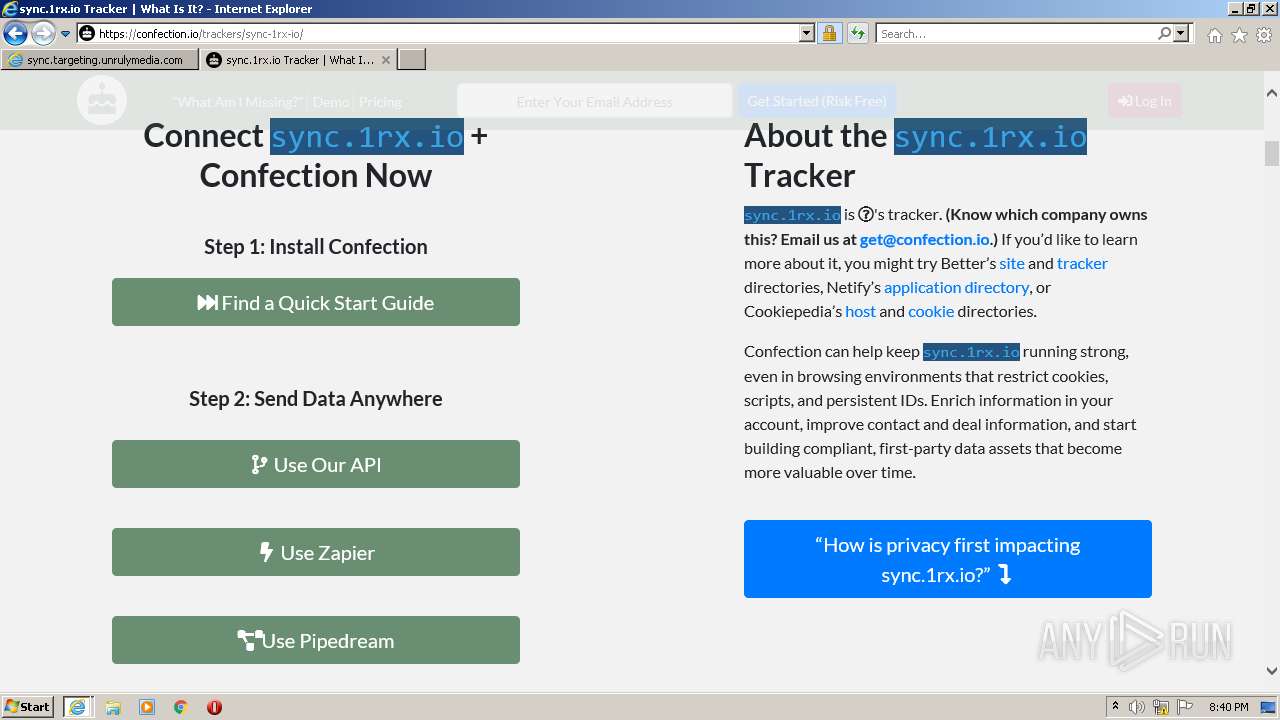Open the search provider dropdown arrow
This screenshot has width=1280, height=720.
(x=1181, y=33)
